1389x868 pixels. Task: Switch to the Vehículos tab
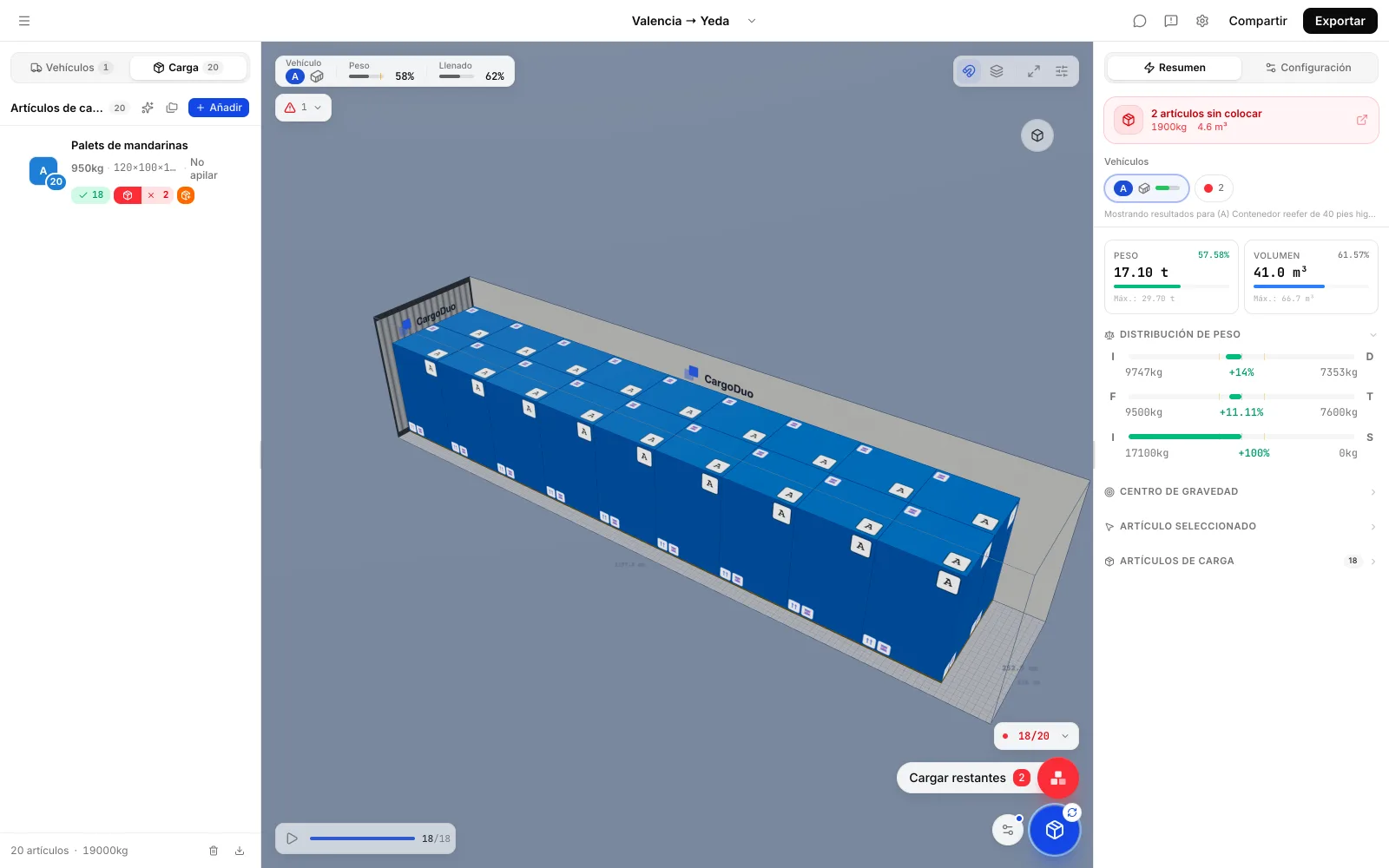pos(70,68)
